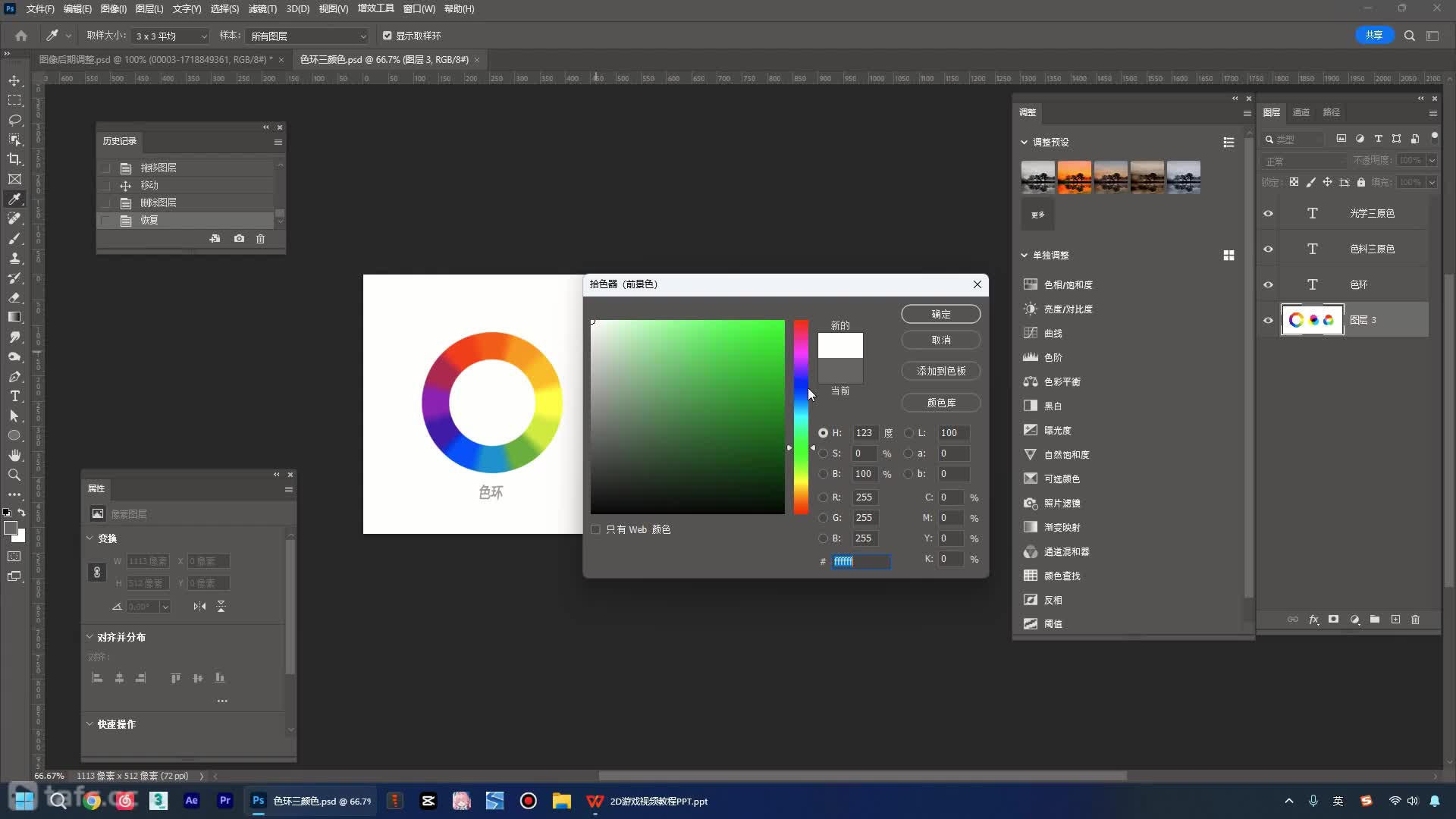Switch to the 路径 tab
This screenshot has width=1456, height=819.
click(x=1332, y=112)
